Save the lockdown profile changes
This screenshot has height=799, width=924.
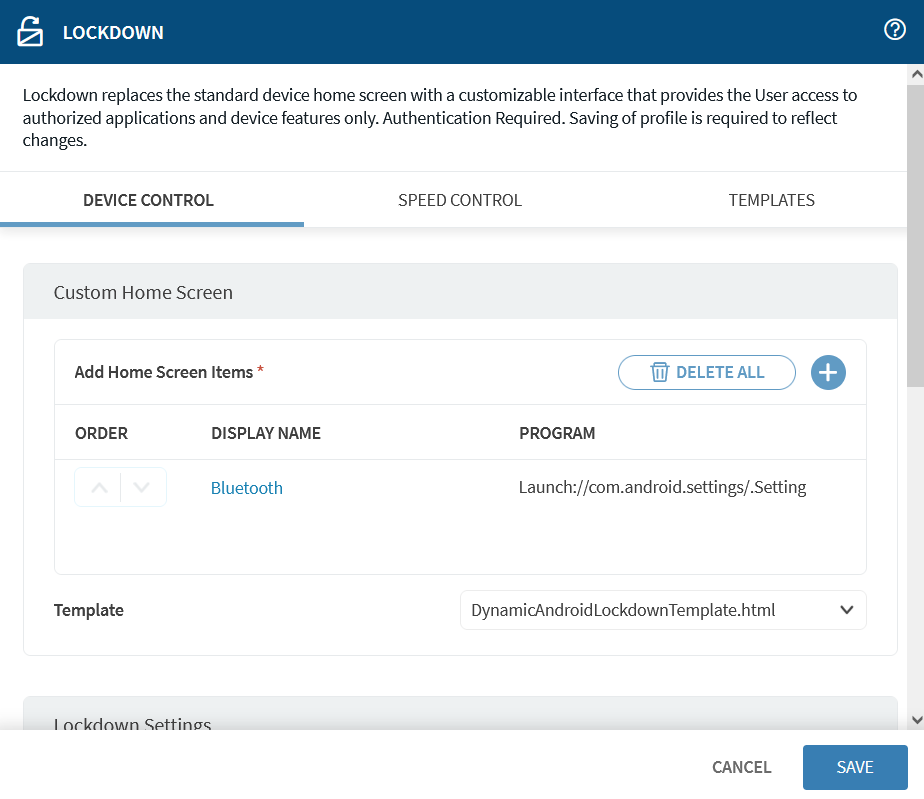tap(855, 767)
